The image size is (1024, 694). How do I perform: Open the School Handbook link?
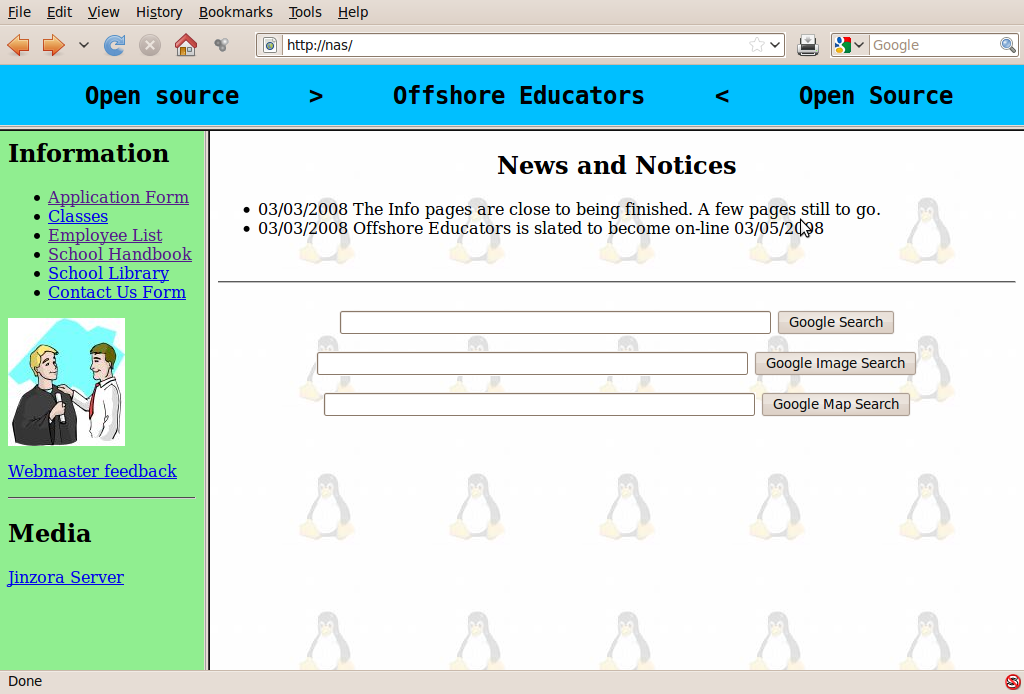[120, 254]
